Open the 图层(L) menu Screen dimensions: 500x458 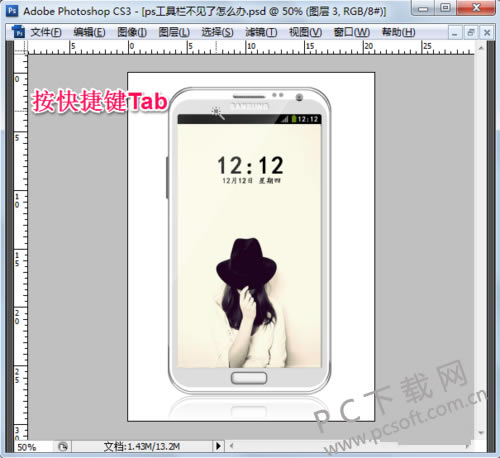(174, 32)
